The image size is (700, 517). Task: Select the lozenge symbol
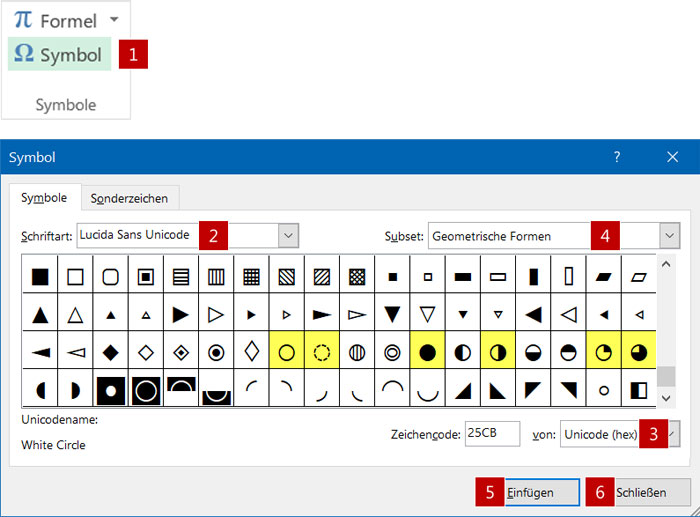pos(251,351)
